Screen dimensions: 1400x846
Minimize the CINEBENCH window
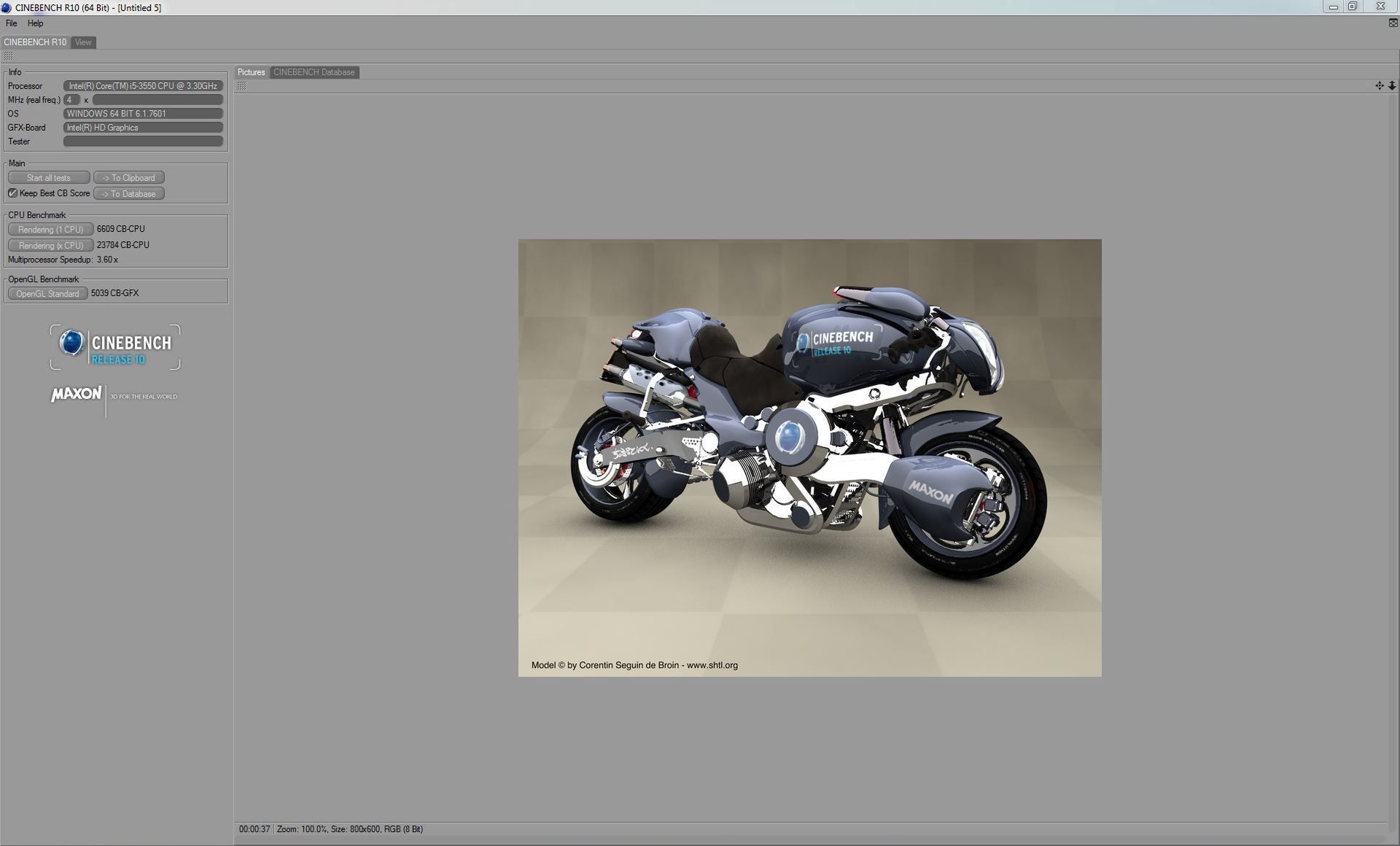coord(1333,7)
